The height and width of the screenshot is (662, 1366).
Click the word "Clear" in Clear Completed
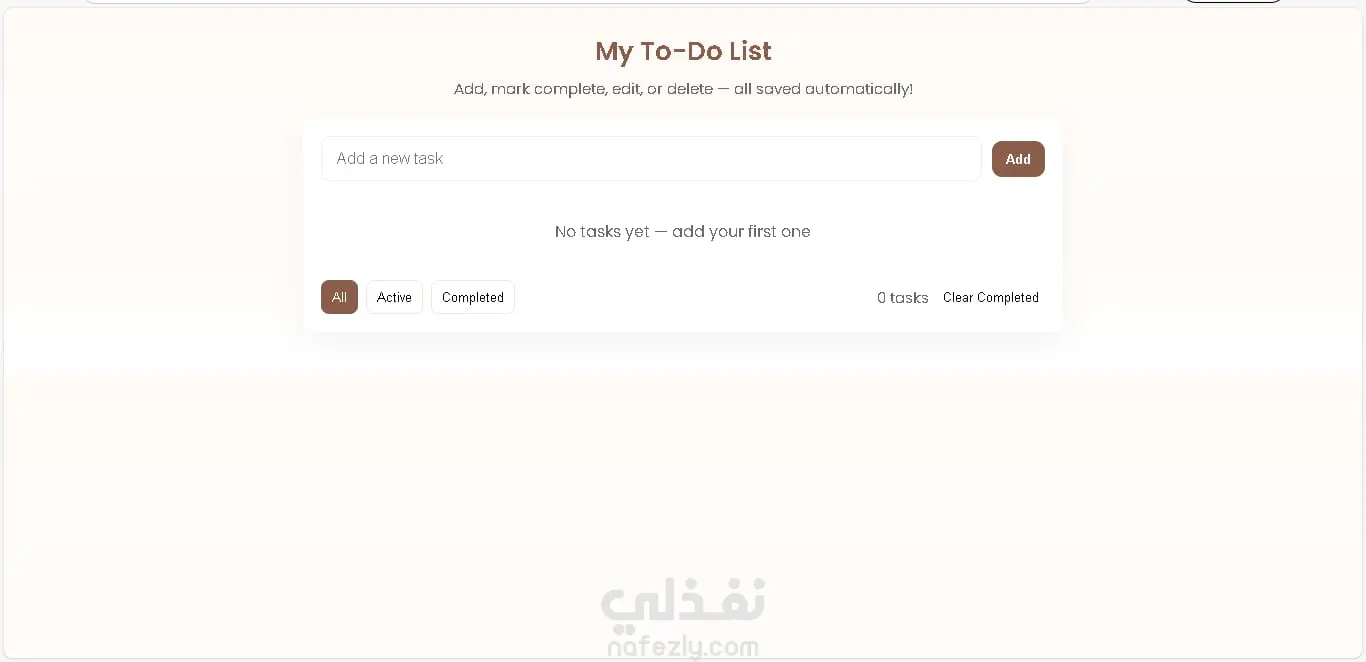(958, 298)
